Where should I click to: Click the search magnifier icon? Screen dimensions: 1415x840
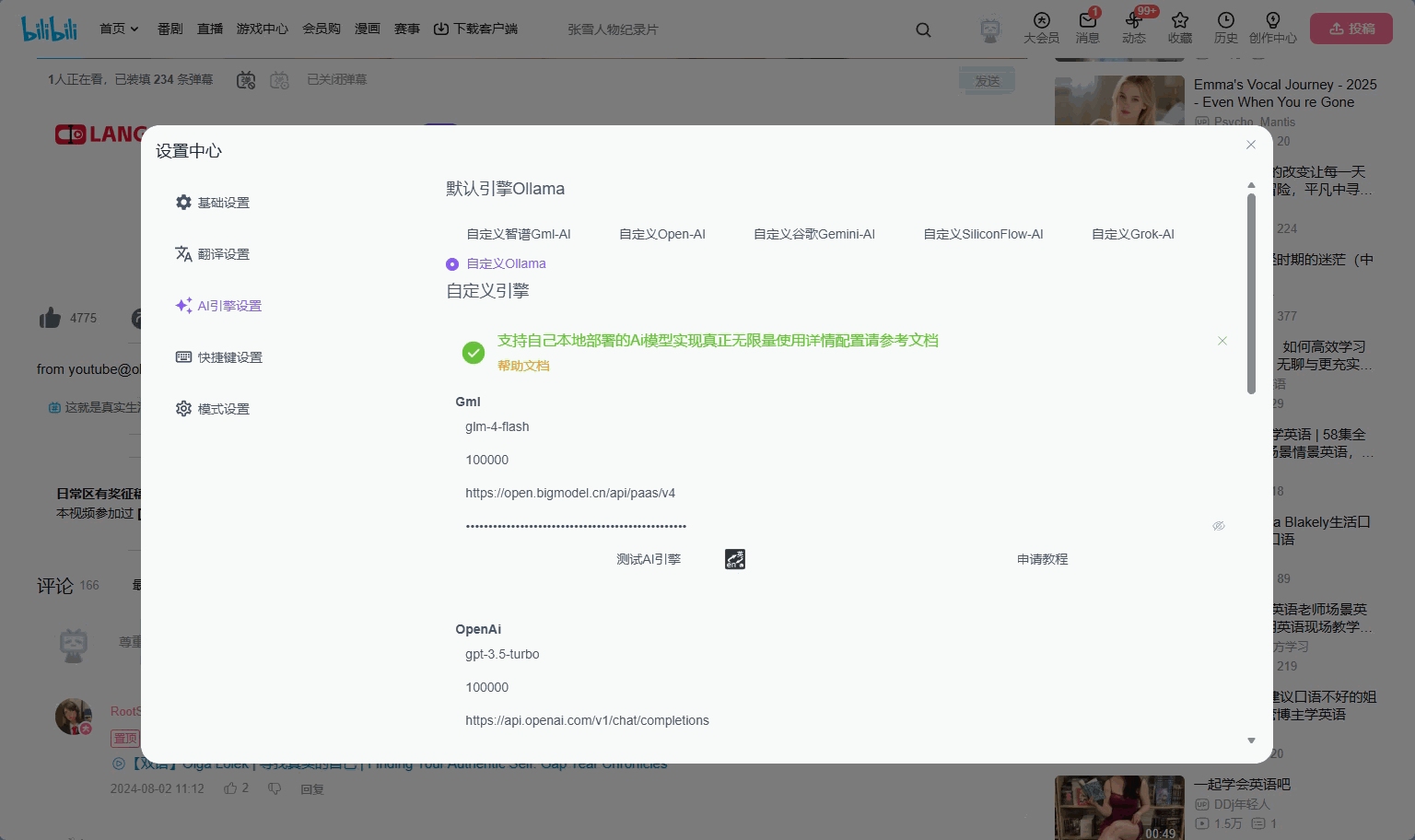(x=923, y=29)
